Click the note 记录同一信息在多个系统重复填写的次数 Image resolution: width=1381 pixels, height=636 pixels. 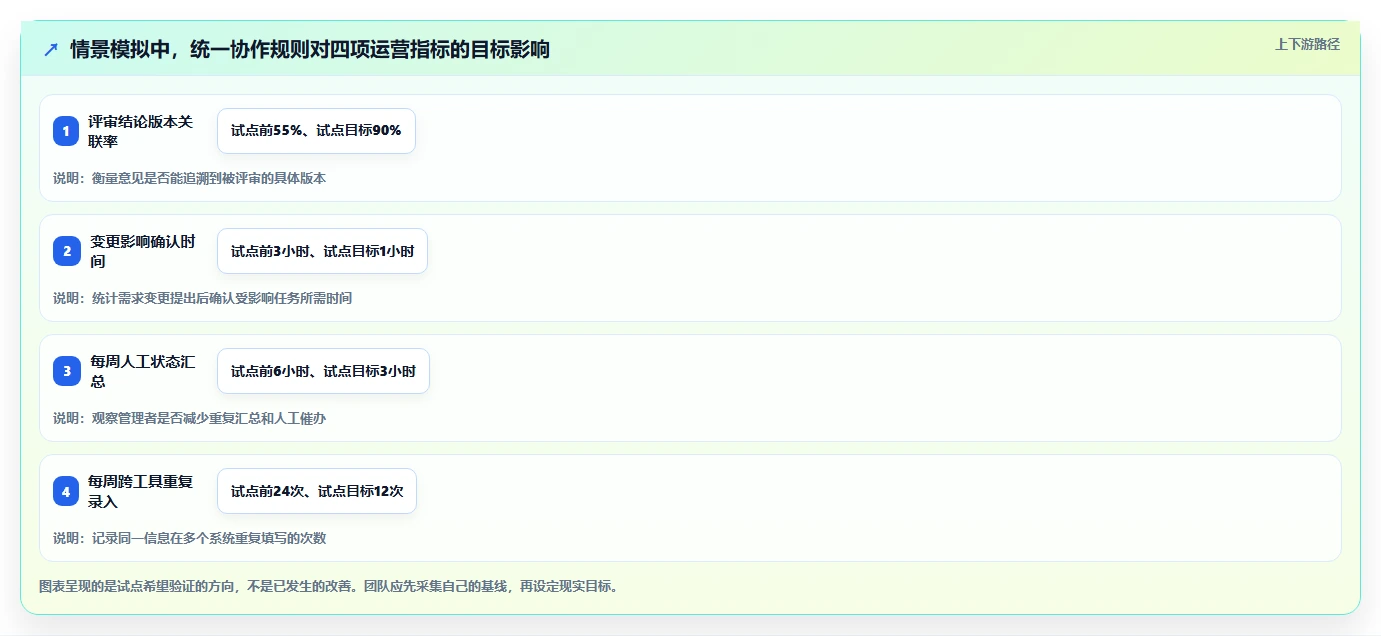click(208, 538)
